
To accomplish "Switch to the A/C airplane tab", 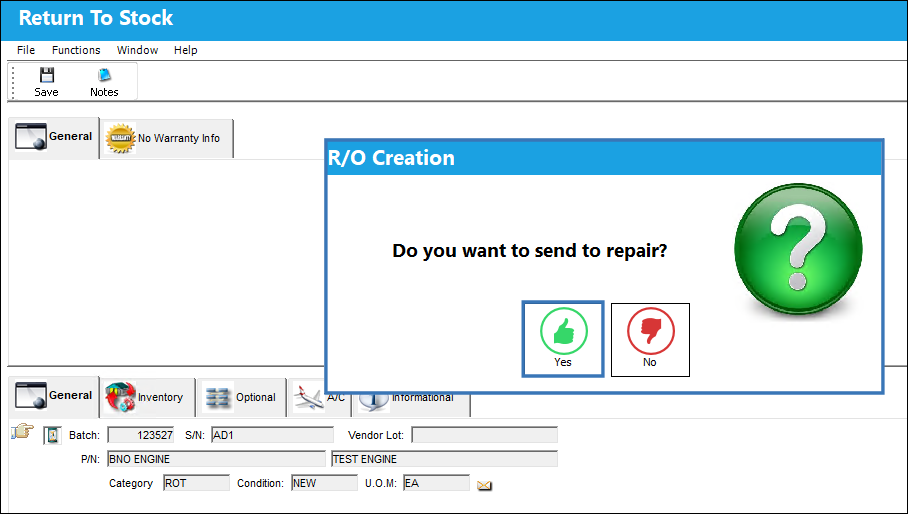I will point(319,397).
